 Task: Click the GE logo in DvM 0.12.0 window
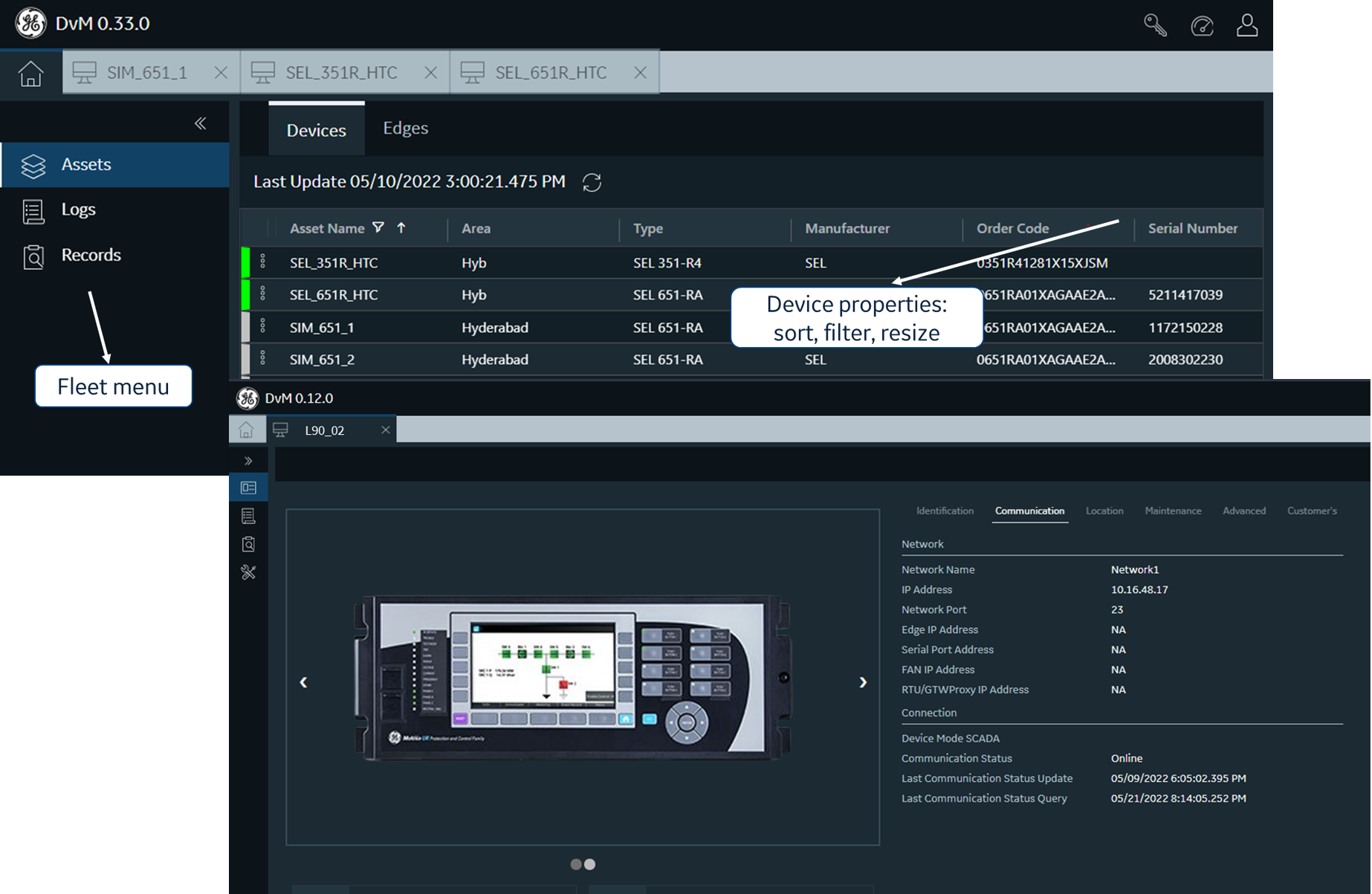coord(247,398)
